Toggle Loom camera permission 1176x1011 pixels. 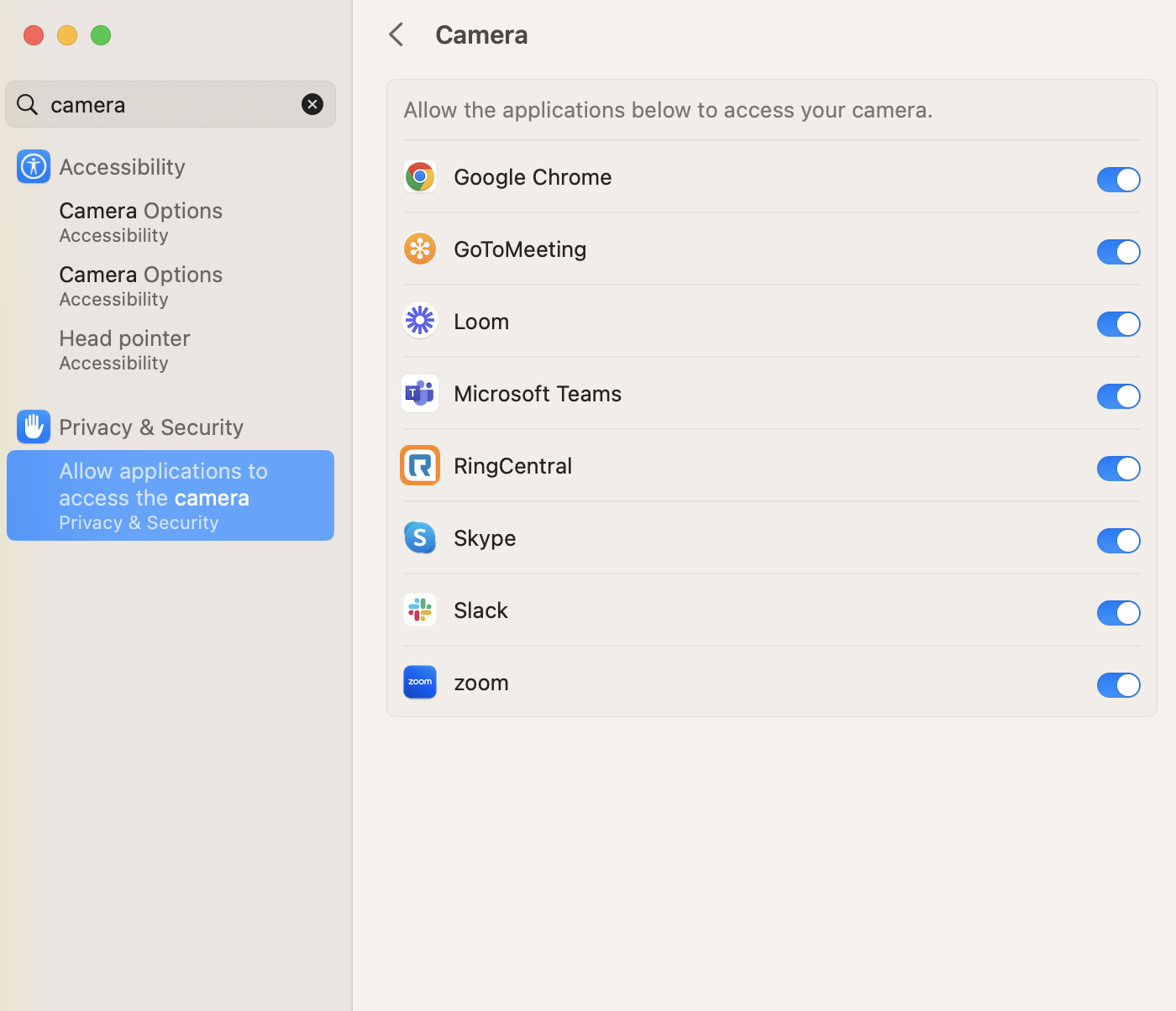(x=1119, y=323)
